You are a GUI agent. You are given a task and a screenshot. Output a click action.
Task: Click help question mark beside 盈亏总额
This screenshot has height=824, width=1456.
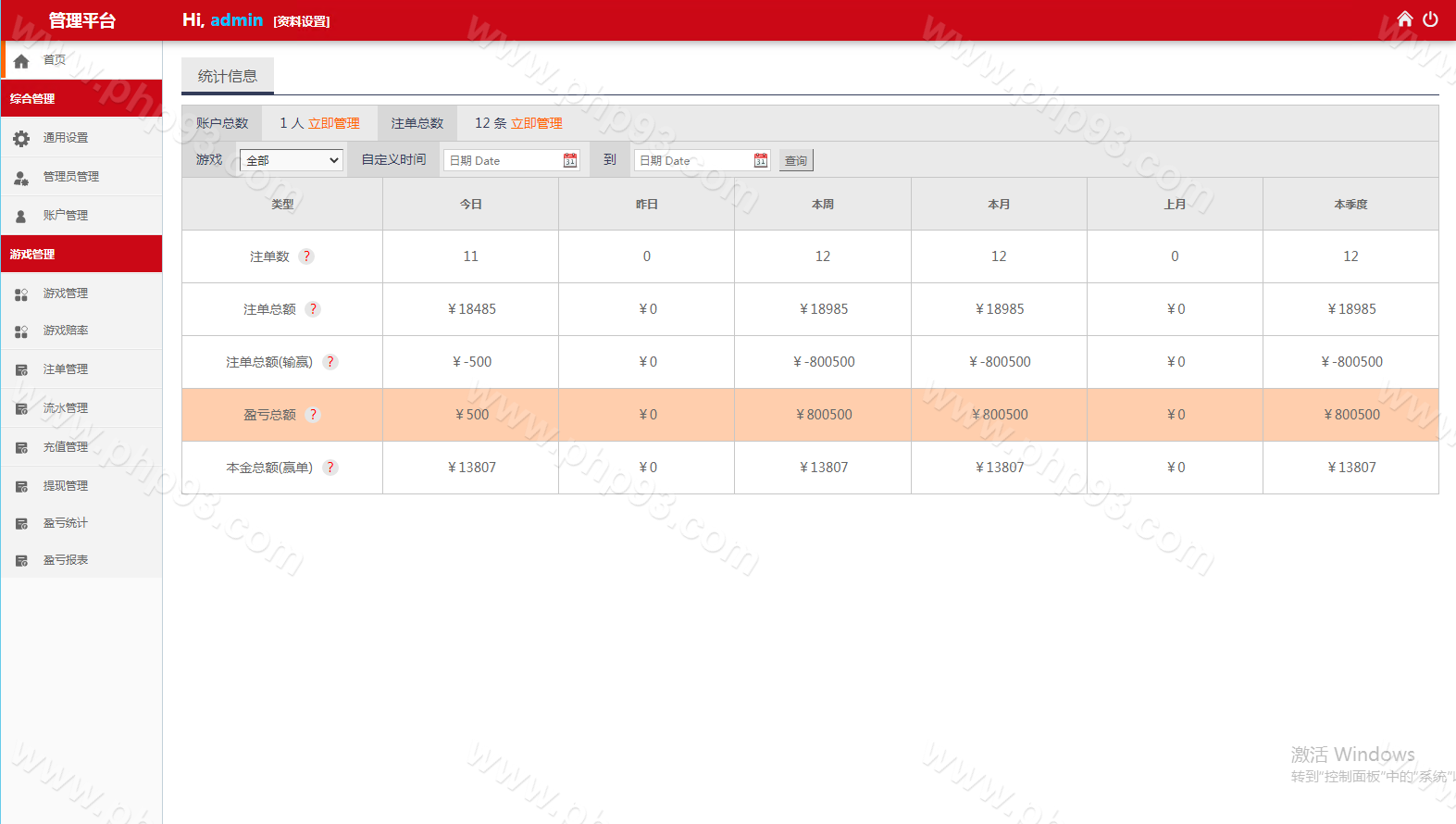pos(313,415)
